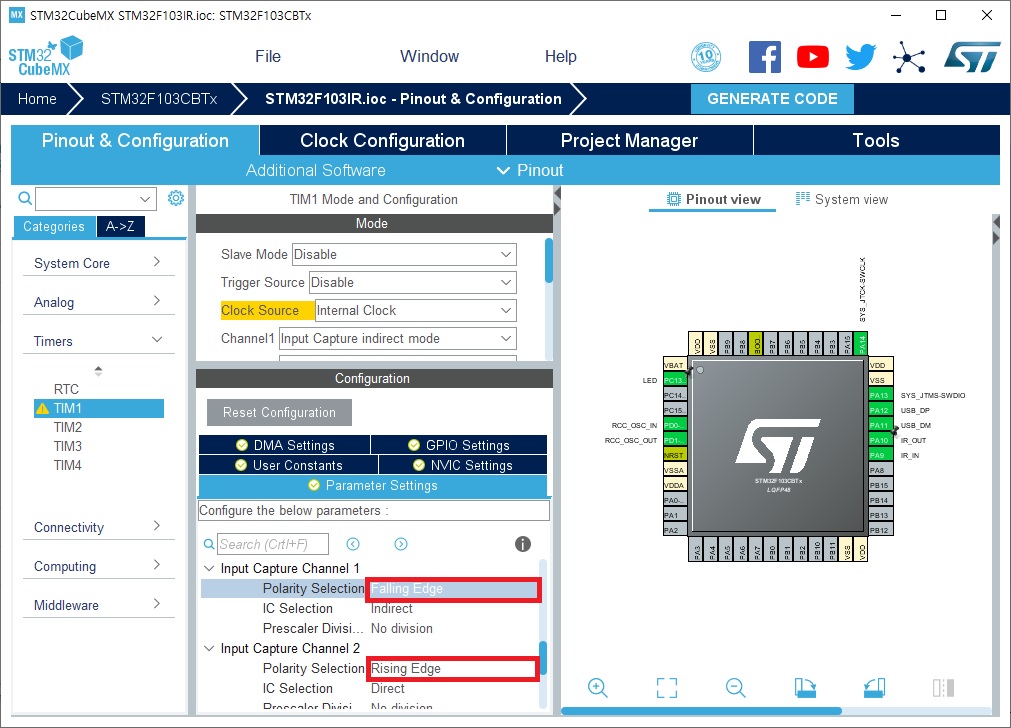1011x728 pixels.
Task: Switch to Clock Configuration tab
Action: (382, 141)
